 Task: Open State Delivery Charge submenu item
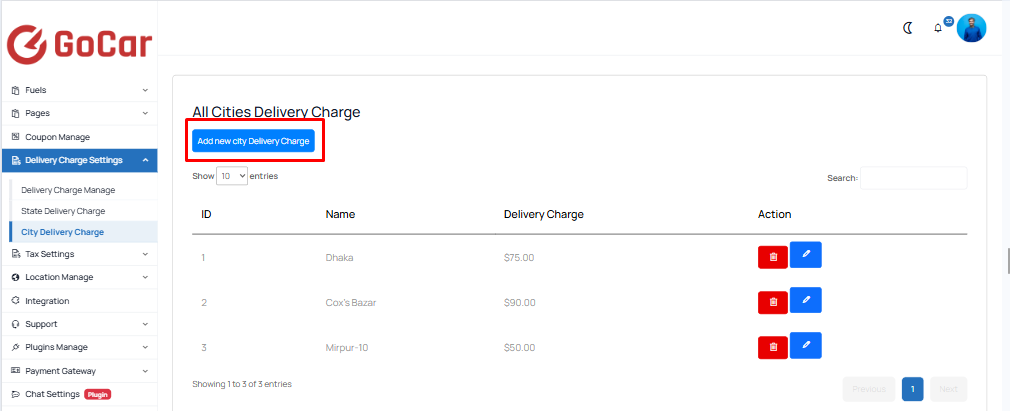tap(63, 211)
